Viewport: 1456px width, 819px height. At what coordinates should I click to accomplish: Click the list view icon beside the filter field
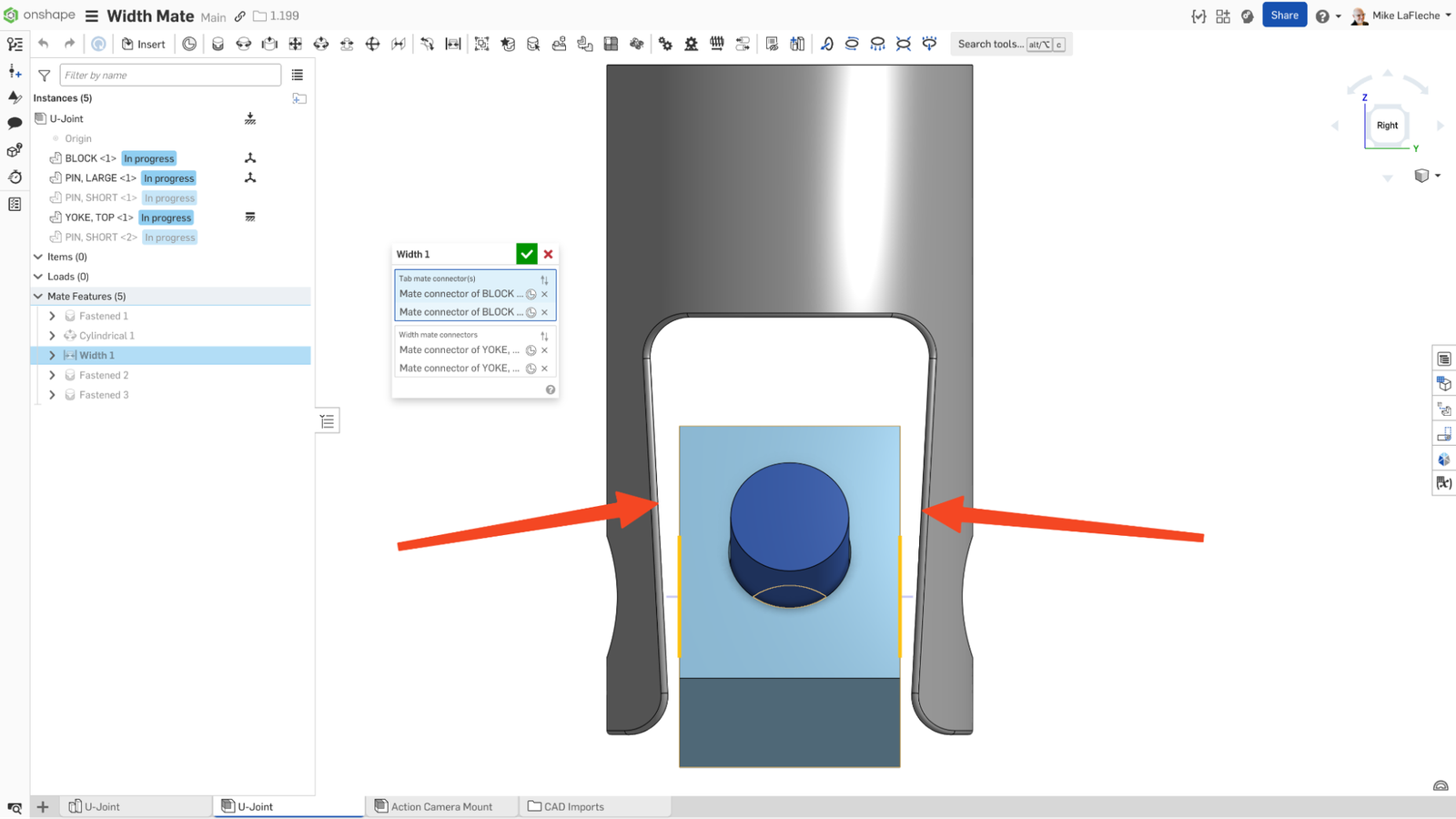297,75
